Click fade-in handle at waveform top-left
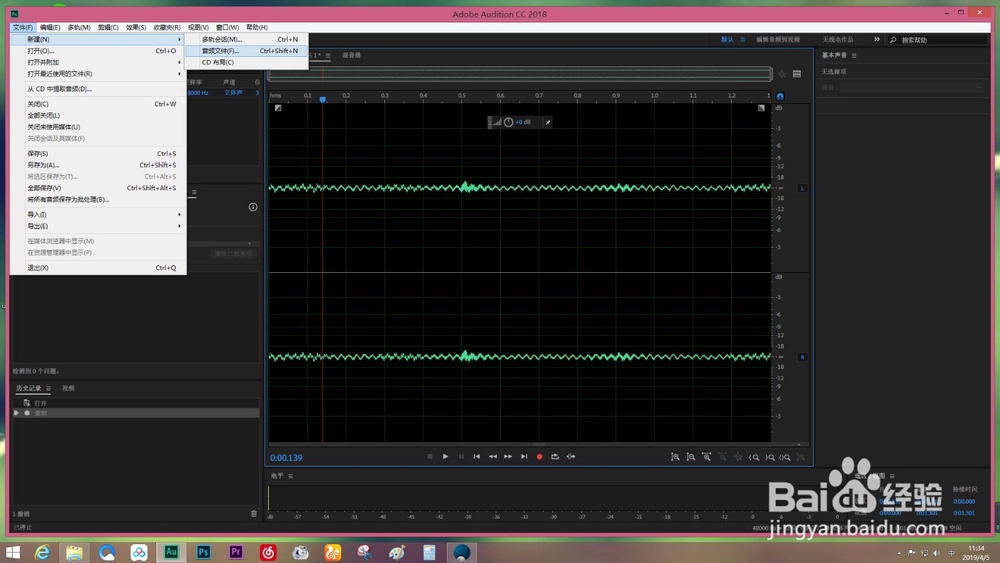 pos(278,108)
